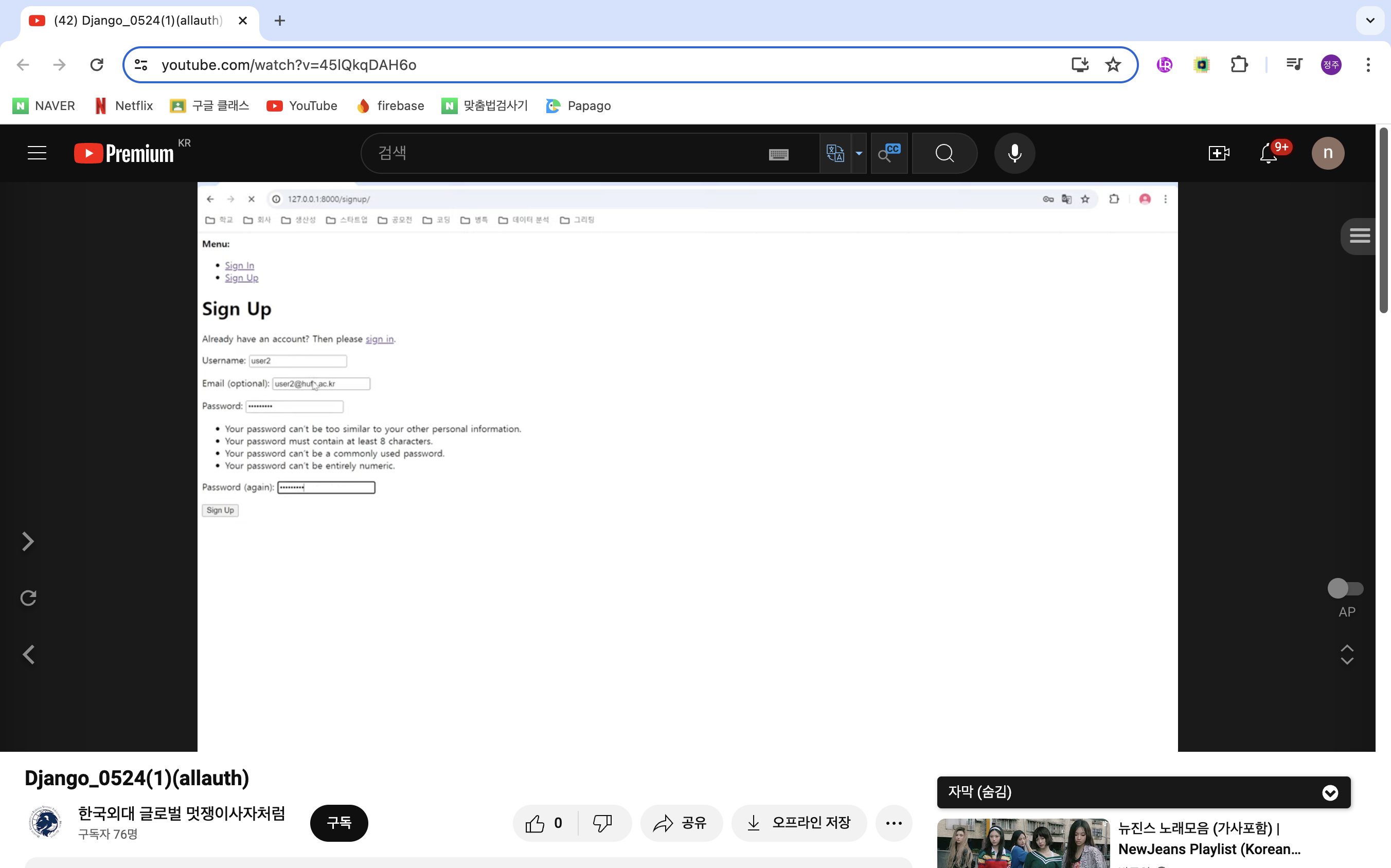Click the caption search CC icon
1391x868 pixels.
point(888,153)
